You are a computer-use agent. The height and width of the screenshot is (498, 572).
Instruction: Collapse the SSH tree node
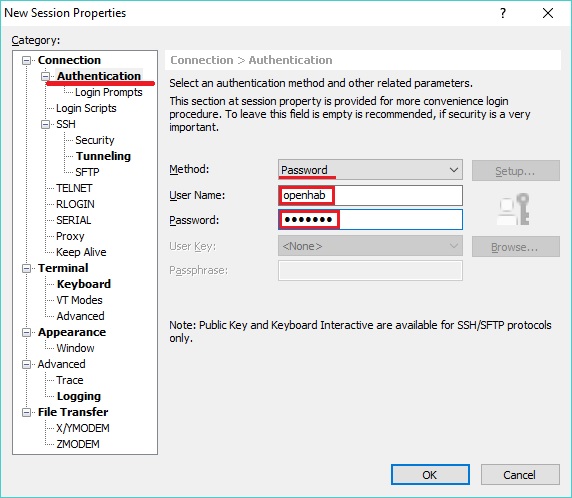[45, 124]
